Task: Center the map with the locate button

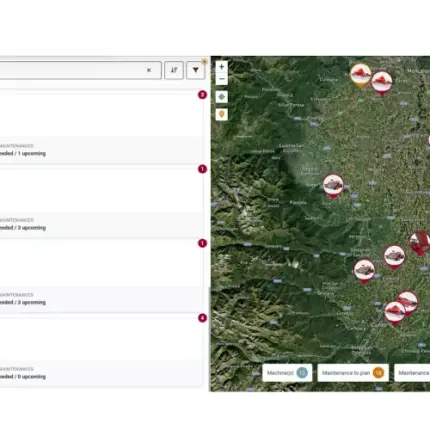Action: tap(222, 97)
